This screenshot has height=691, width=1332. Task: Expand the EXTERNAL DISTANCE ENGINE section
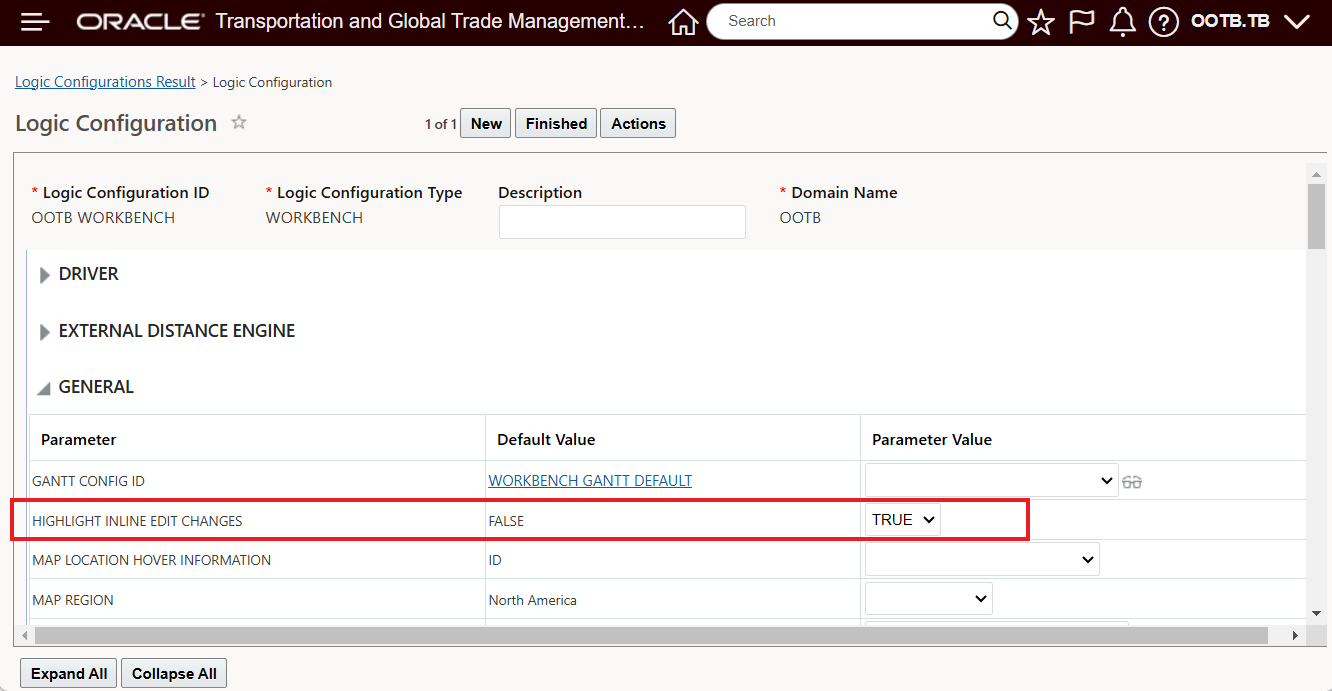(45, 332)
